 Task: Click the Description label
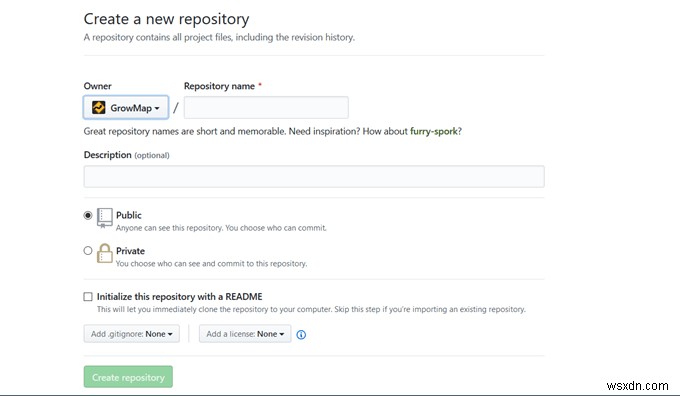click(x=108, y=155)
